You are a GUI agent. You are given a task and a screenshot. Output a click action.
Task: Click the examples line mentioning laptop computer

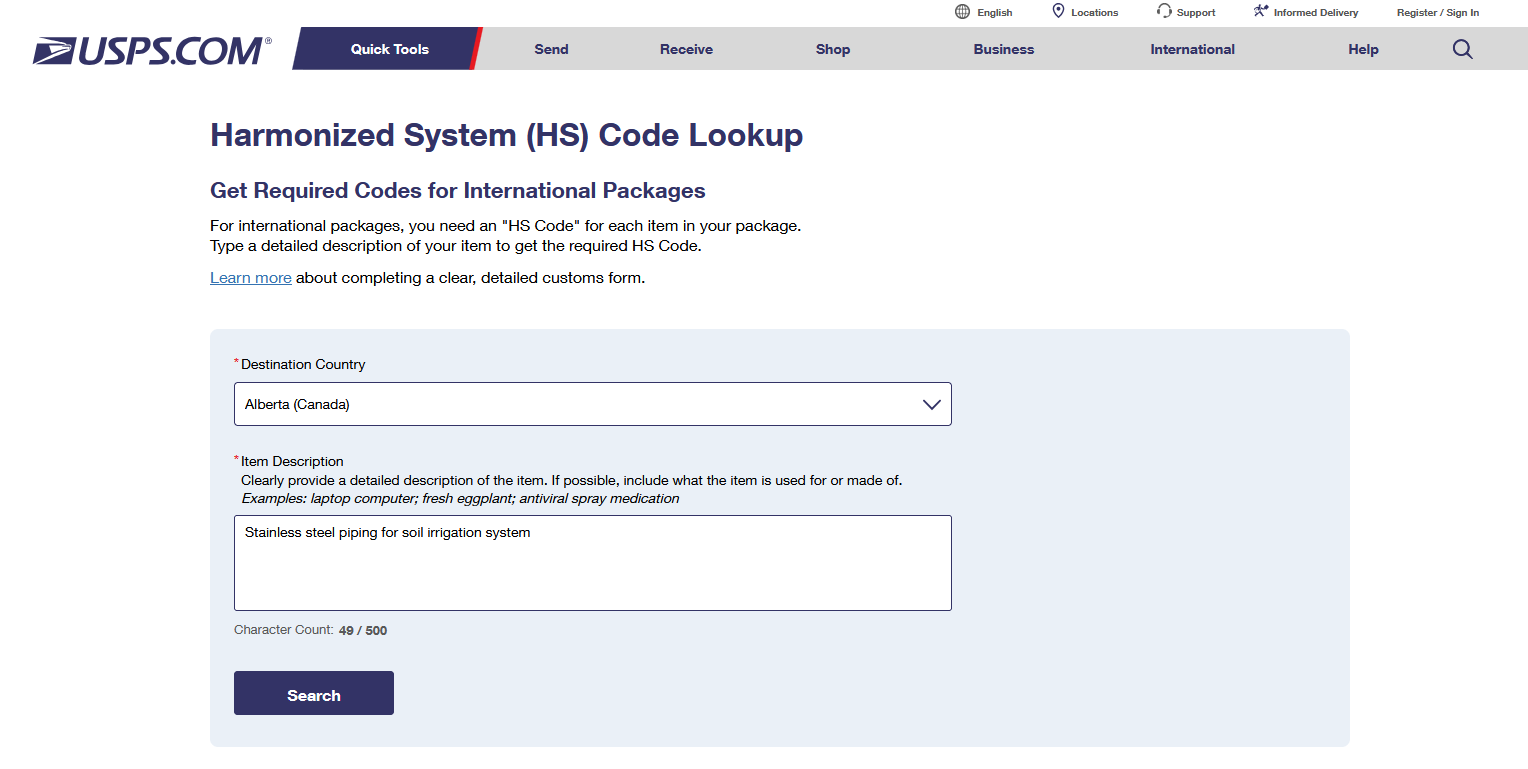coord(460,498)
